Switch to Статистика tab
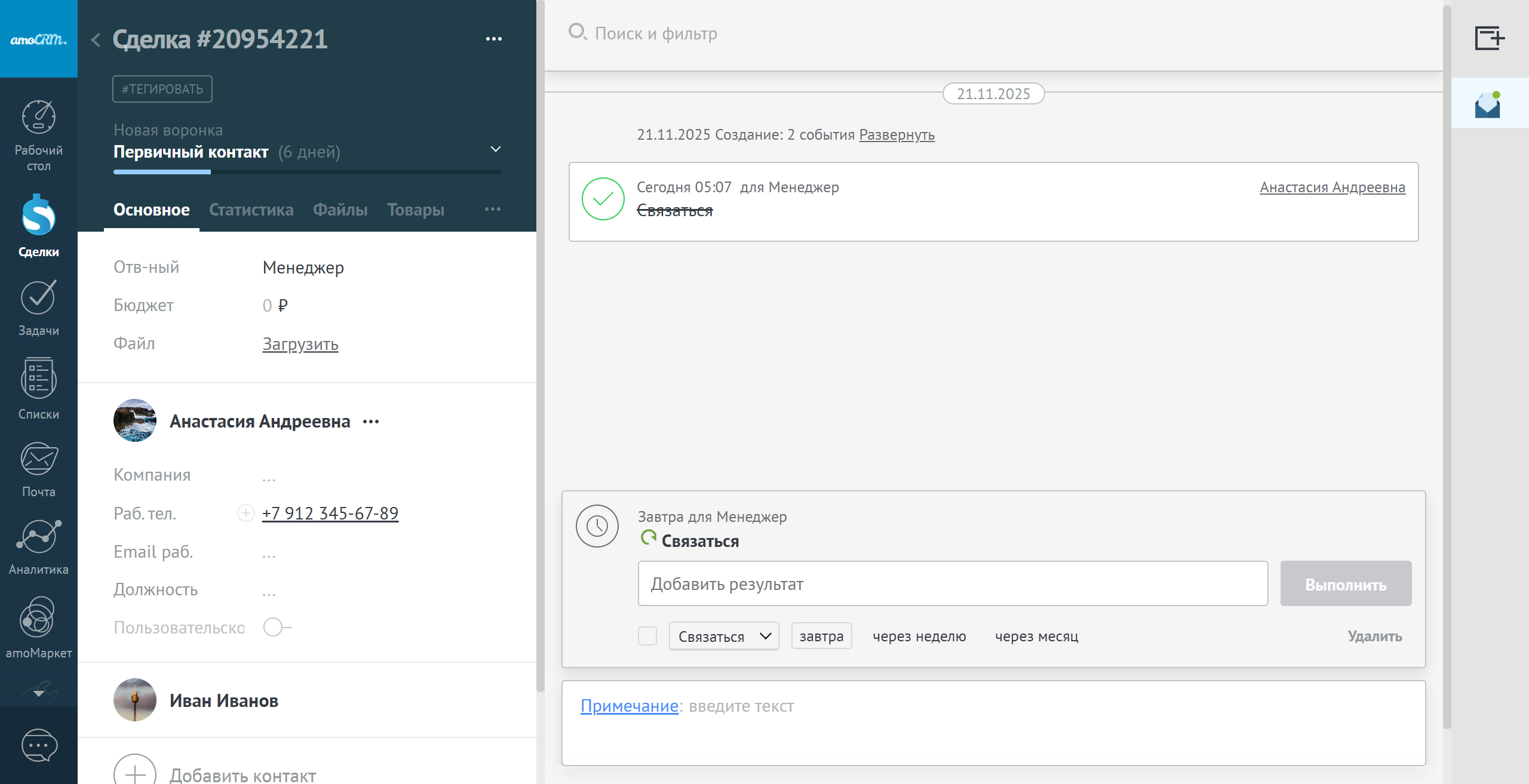This screenshot has width=1529, height=784. 251,210
